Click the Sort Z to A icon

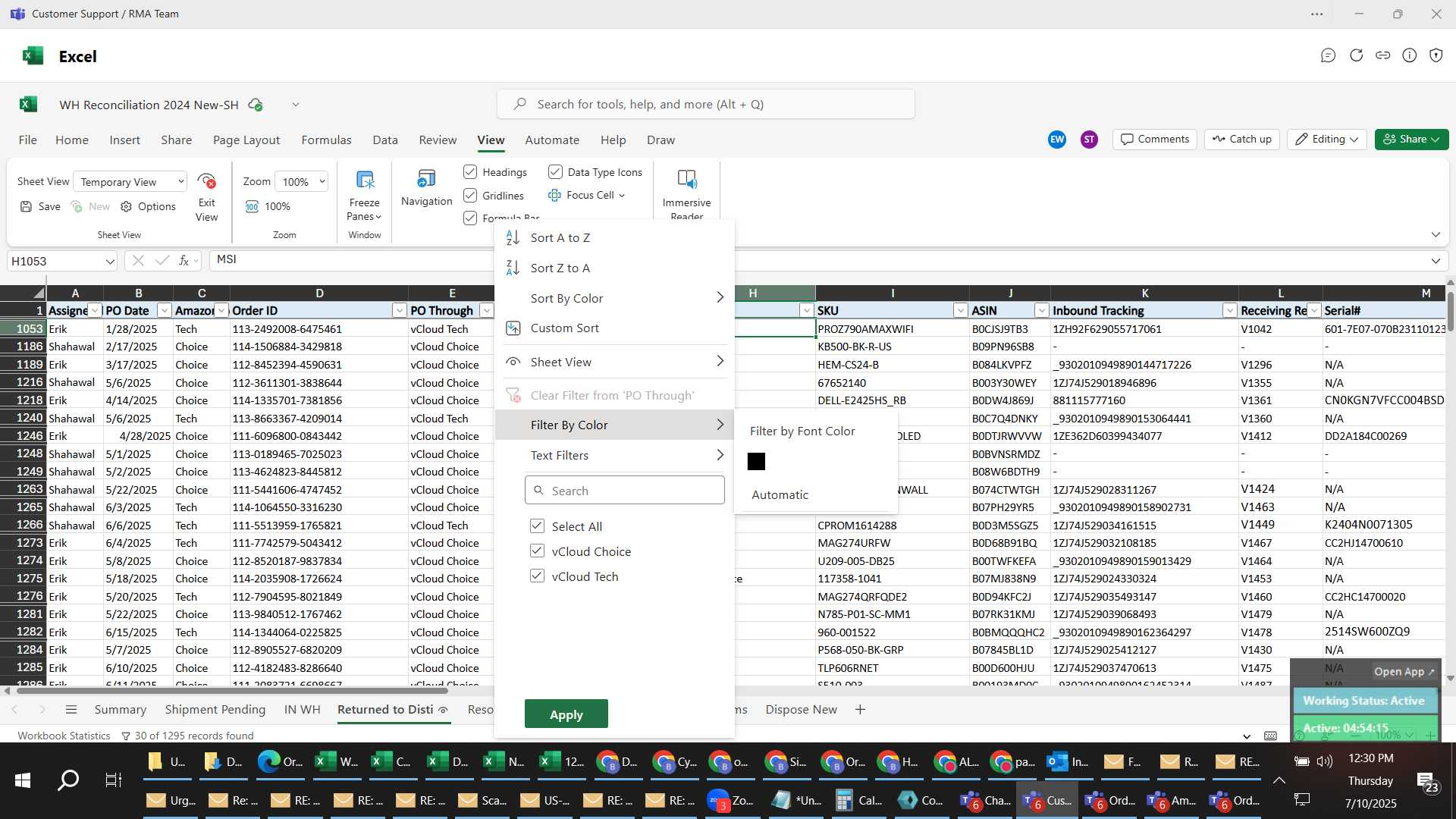point(513,268)
